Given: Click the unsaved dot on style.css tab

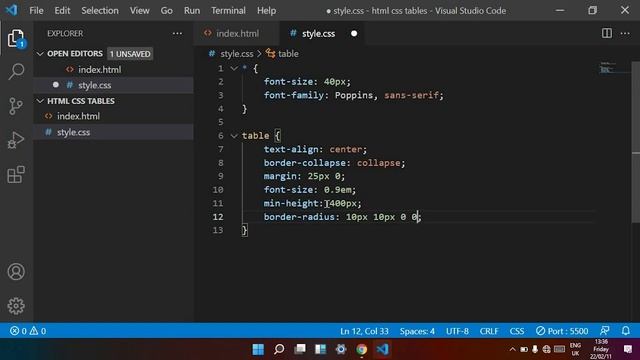Looking at the screenshot, I should coord(354,33).
